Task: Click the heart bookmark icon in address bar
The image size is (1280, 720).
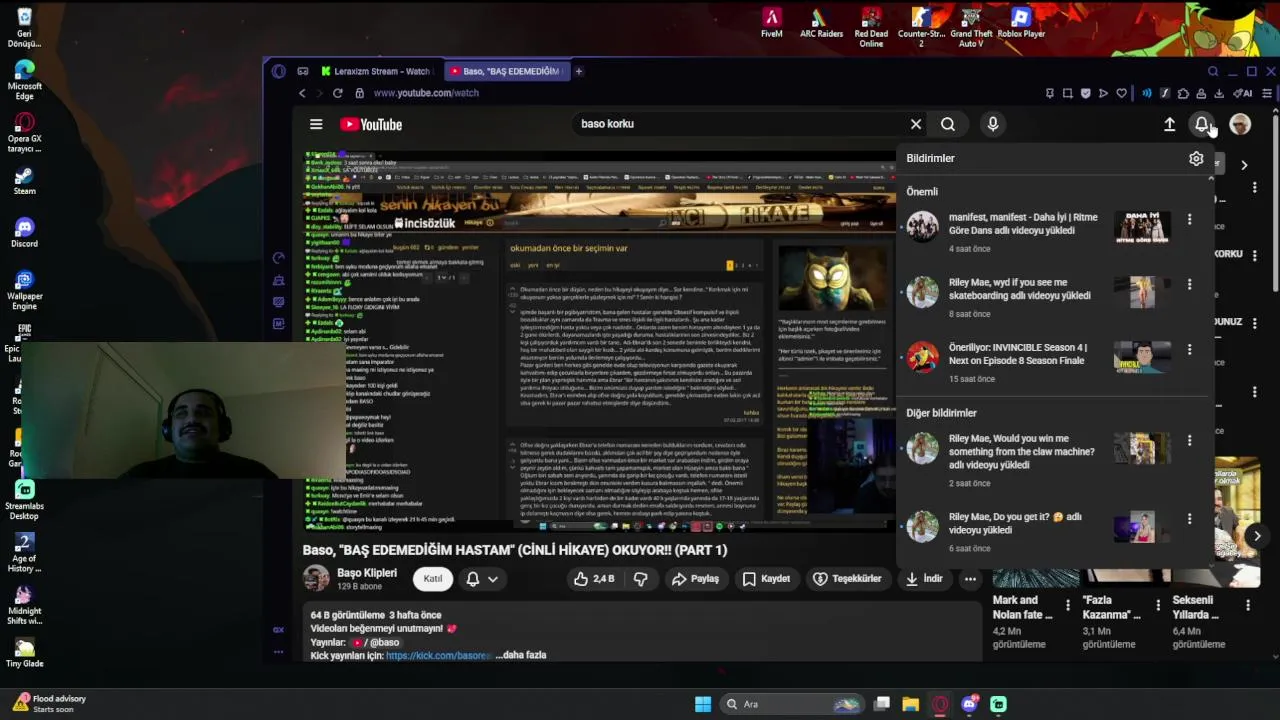Action: 1121,93
